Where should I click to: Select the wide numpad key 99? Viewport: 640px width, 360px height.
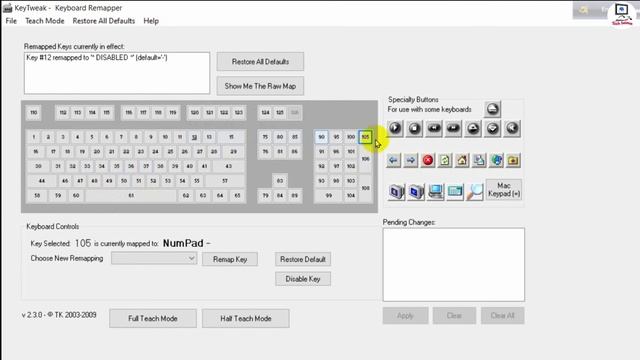pyautogui.click(x=329, y=196)
